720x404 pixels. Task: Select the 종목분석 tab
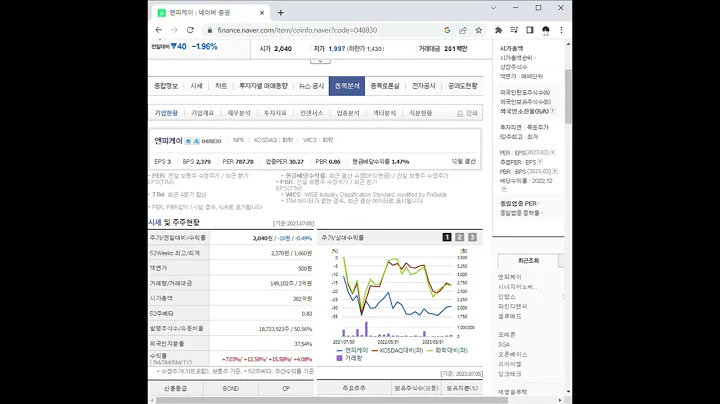[347, 86]
